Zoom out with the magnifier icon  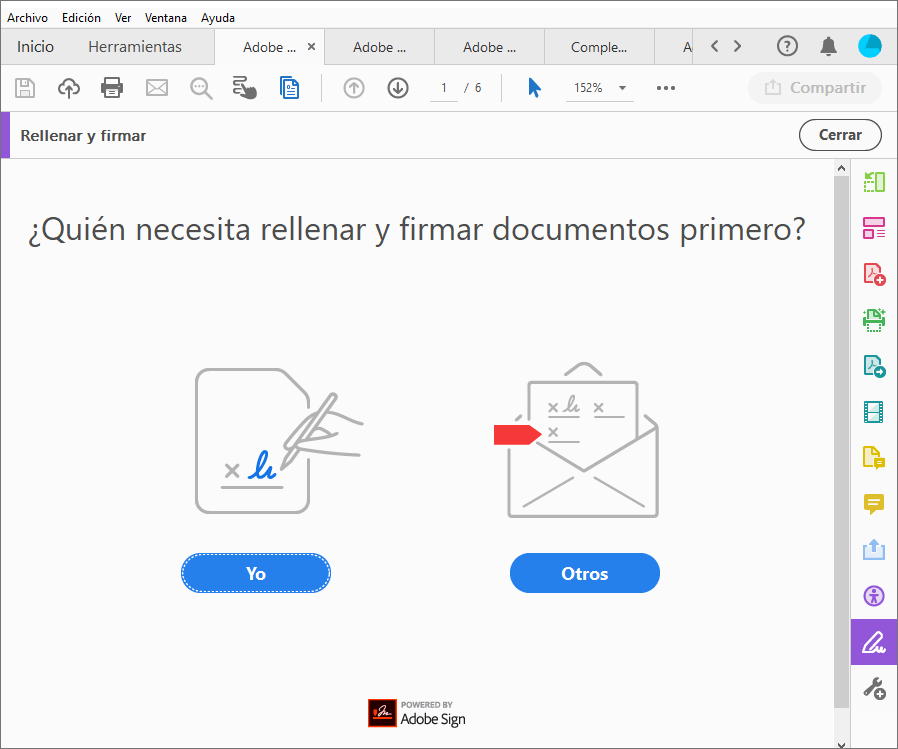click(x=200, y=88)
